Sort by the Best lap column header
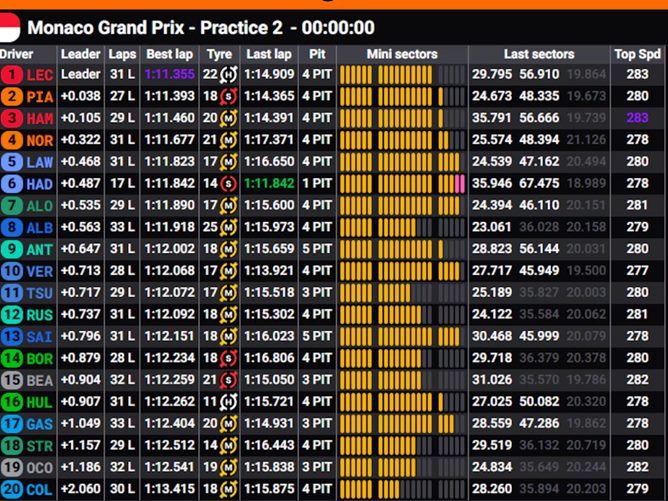The image size is (668, 501). pyautogui.click(x=170, y=54)
